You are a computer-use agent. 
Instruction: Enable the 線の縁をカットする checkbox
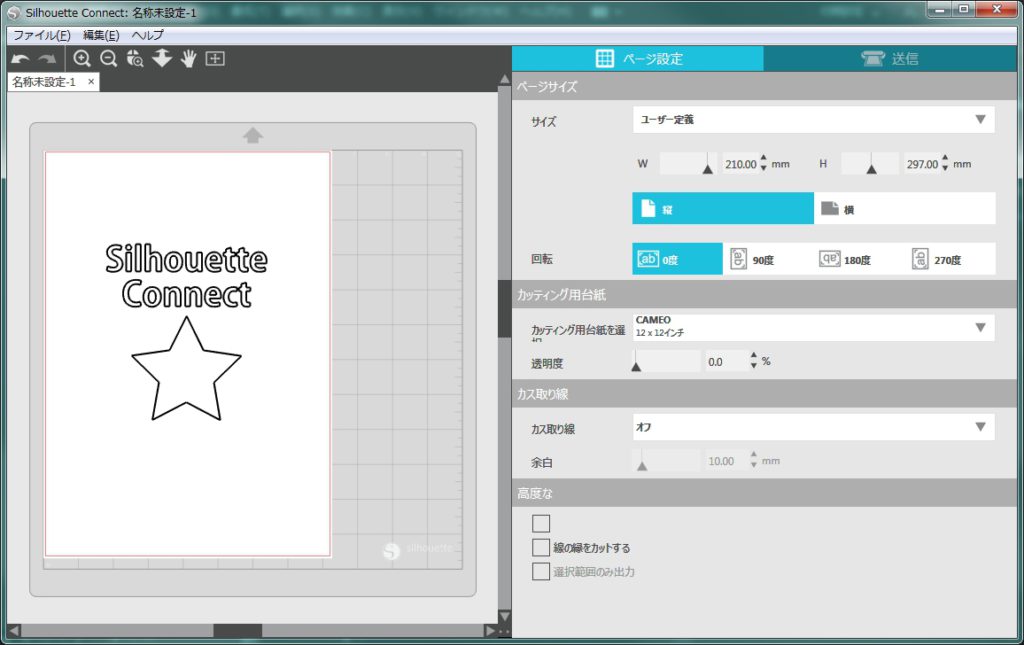(541, 548)
